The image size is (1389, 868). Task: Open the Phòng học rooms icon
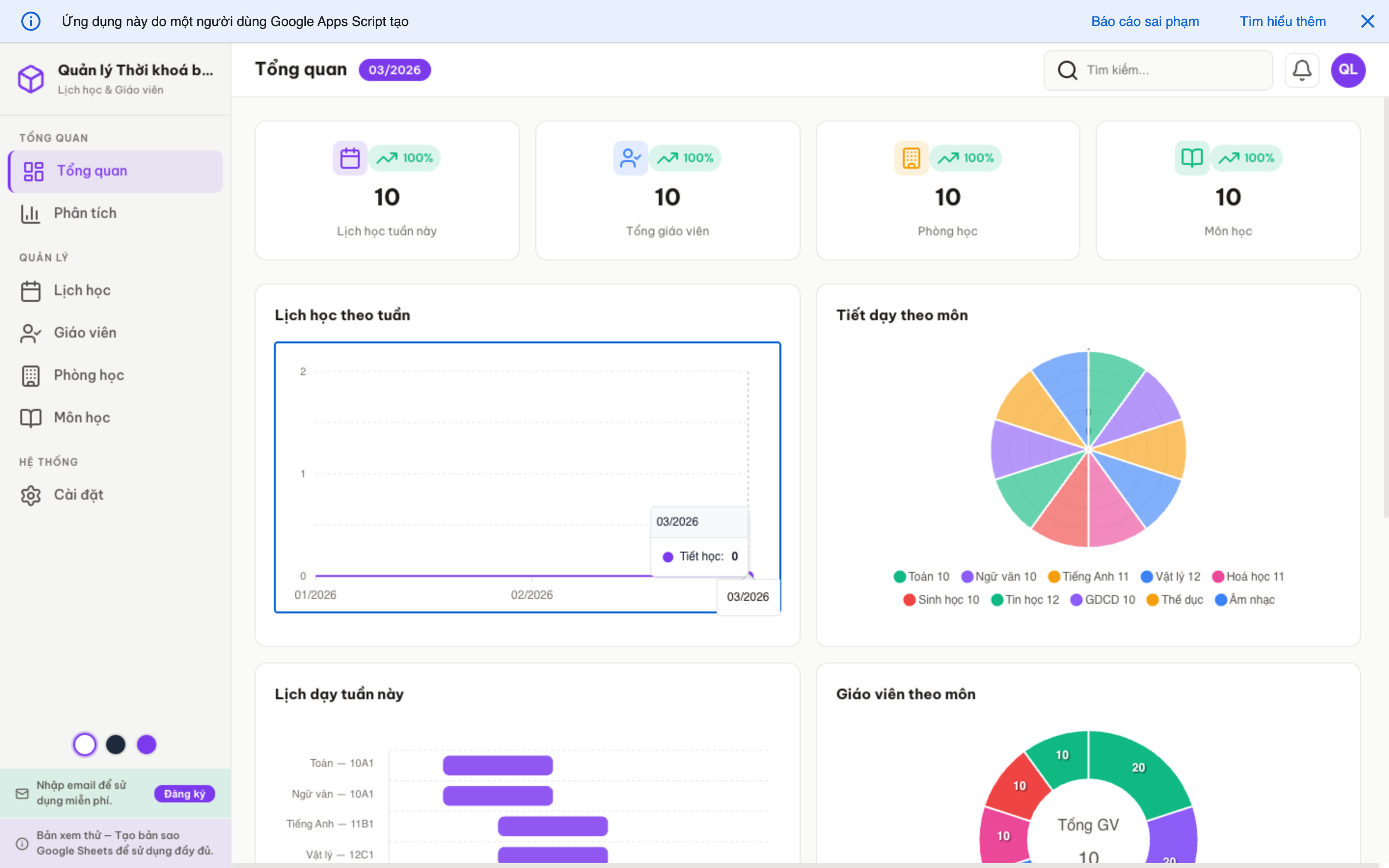(30, 375)
